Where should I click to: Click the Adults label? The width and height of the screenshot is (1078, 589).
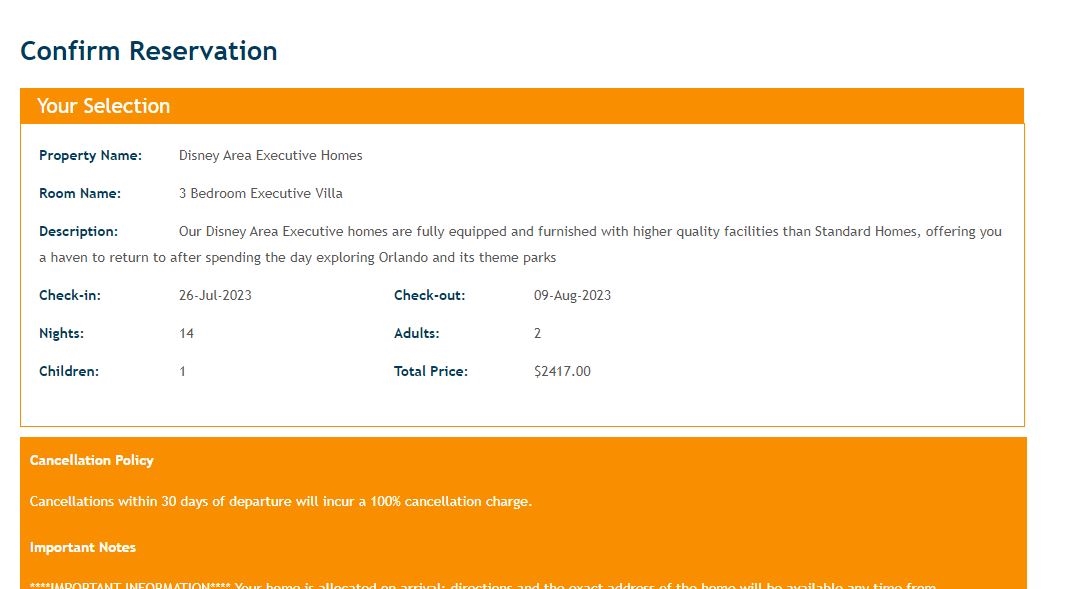[417, 334]
